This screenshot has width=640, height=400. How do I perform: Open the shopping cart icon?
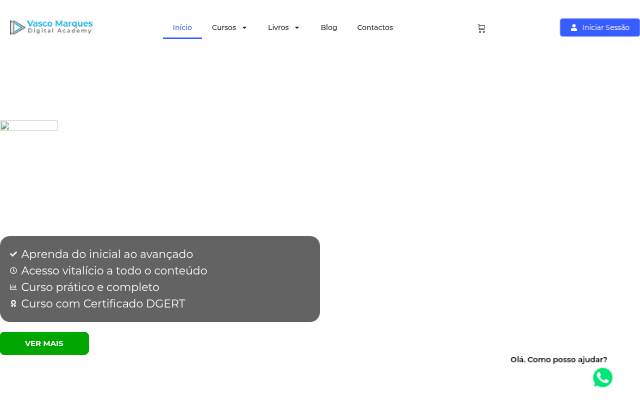click(x=482, y=28)
